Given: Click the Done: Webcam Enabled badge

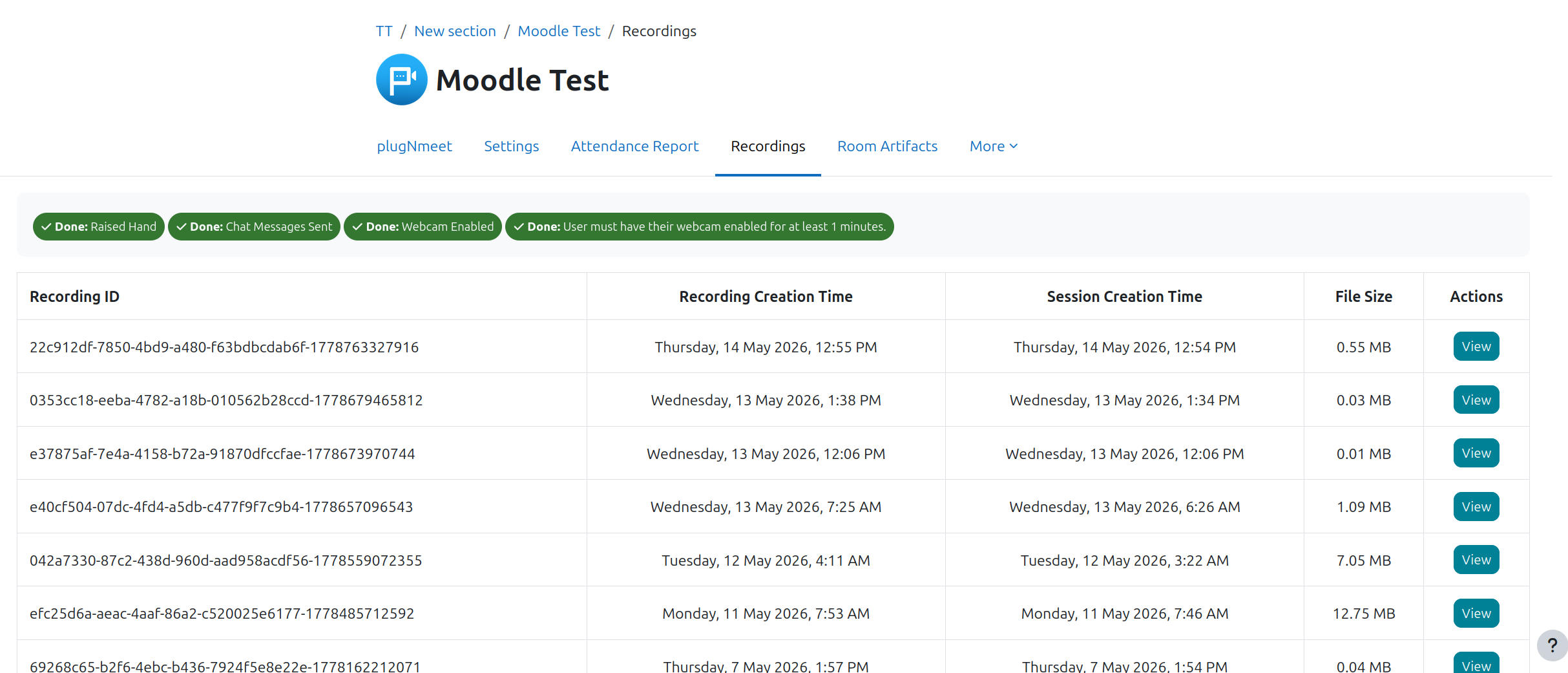Looking at the screenshot, I should [x=423, y=227].
